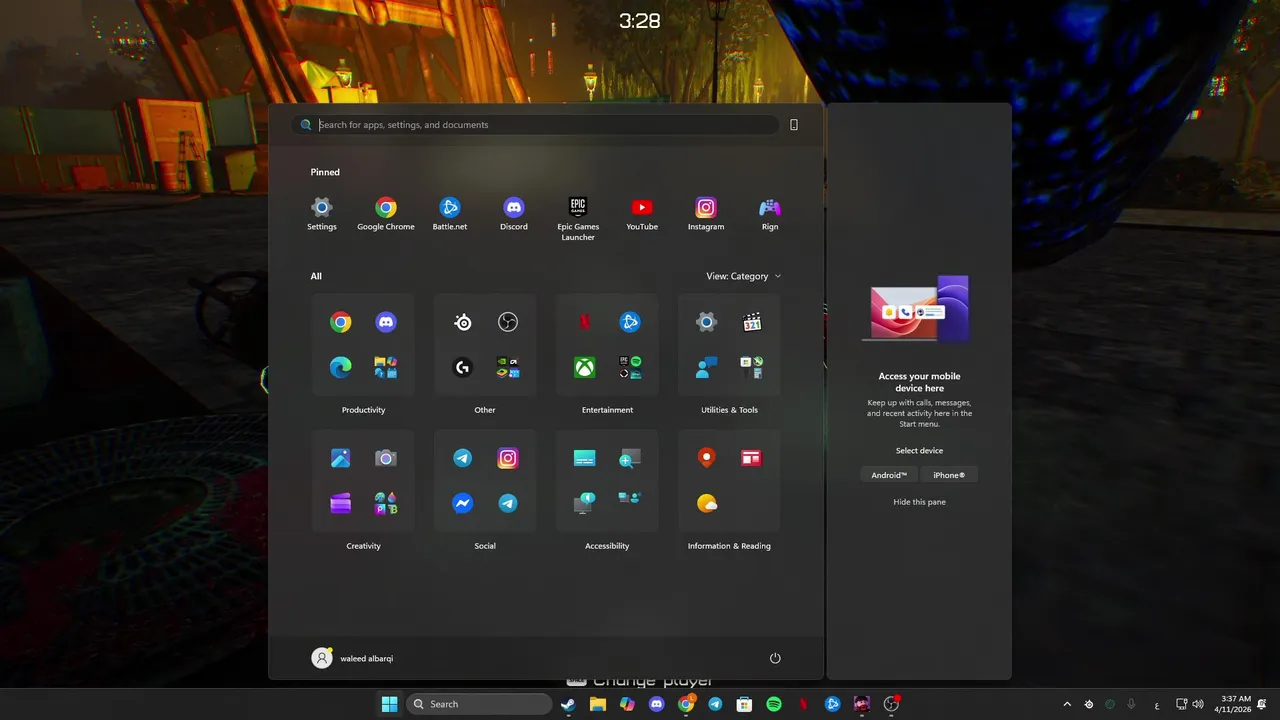
Task: Switch to Telegram on the taskbar
Action: point(715,704)
